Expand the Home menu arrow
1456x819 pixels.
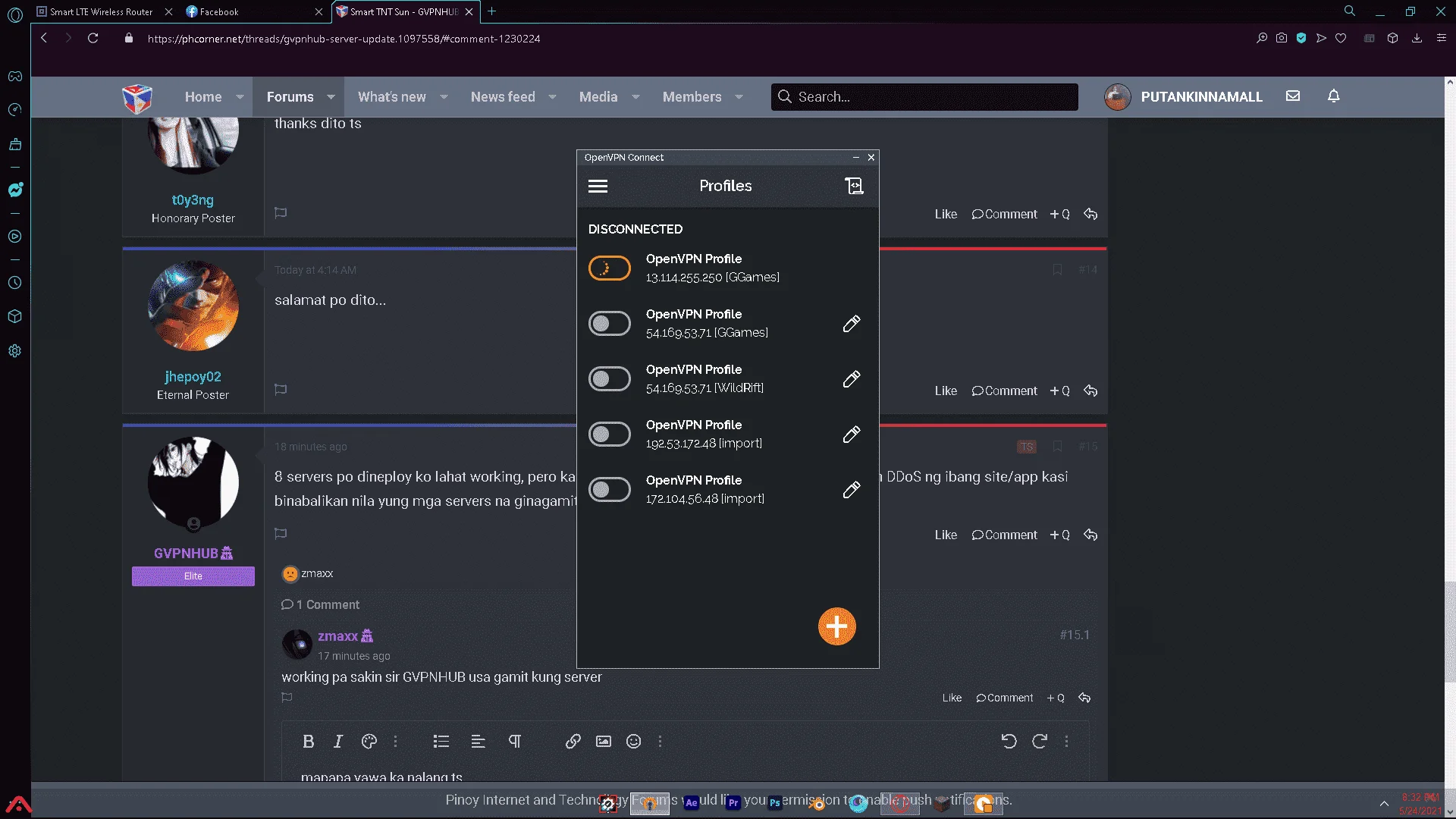[x=240, y=97]
